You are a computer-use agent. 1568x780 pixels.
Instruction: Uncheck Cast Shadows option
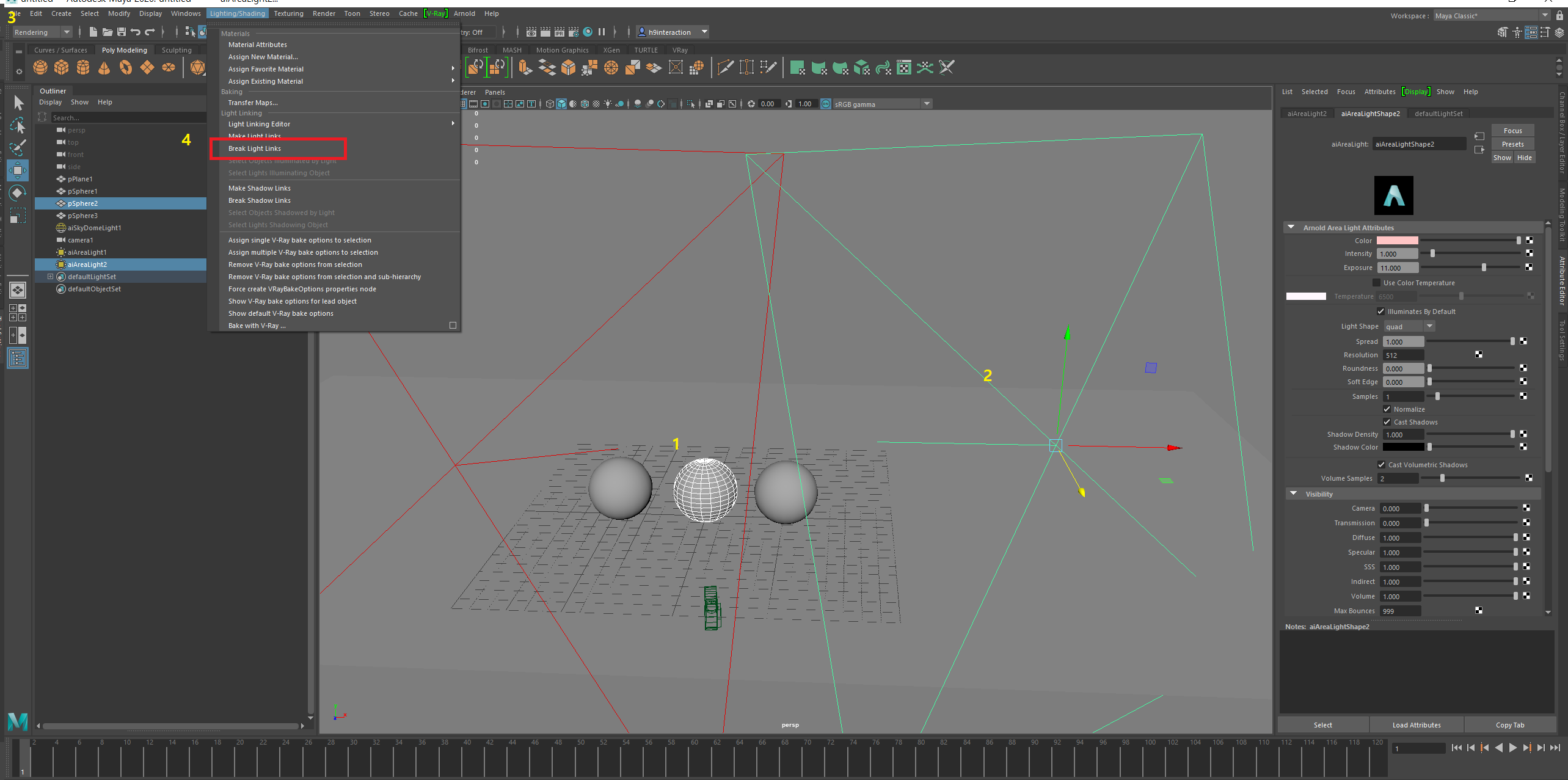coord(1387,422)
